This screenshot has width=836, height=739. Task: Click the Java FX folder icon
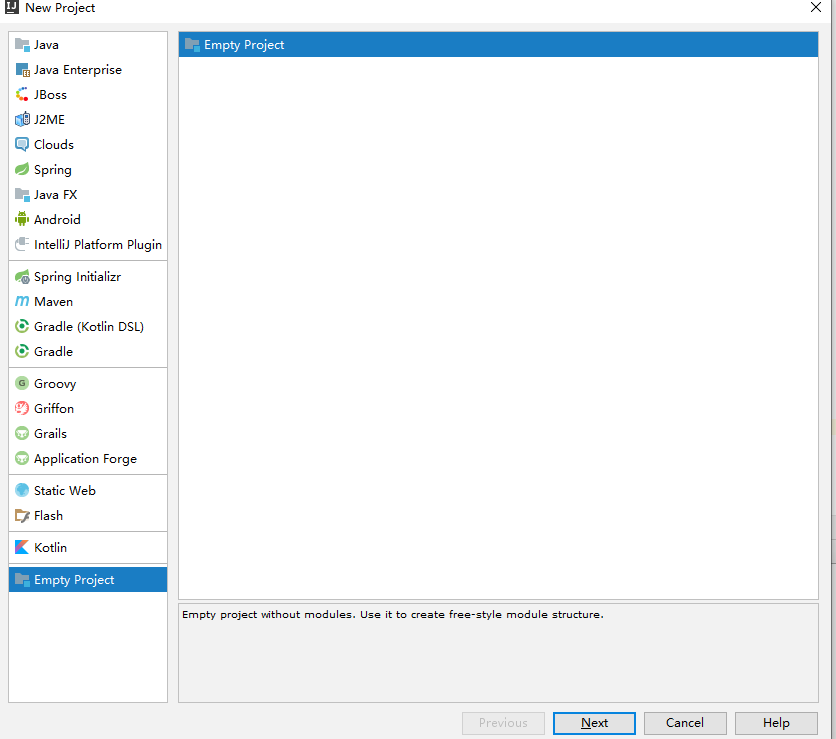[22, 195]
